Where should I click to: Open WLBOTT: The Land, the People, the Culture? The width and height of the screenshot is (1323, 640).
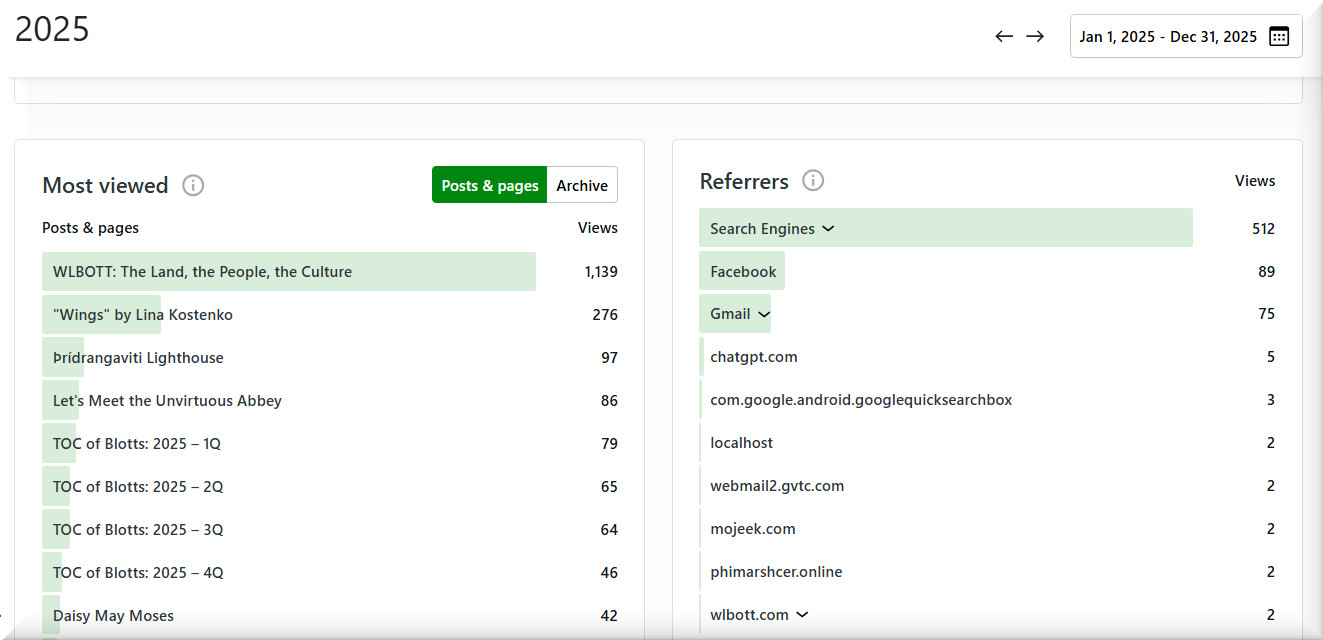coord(202,272)
